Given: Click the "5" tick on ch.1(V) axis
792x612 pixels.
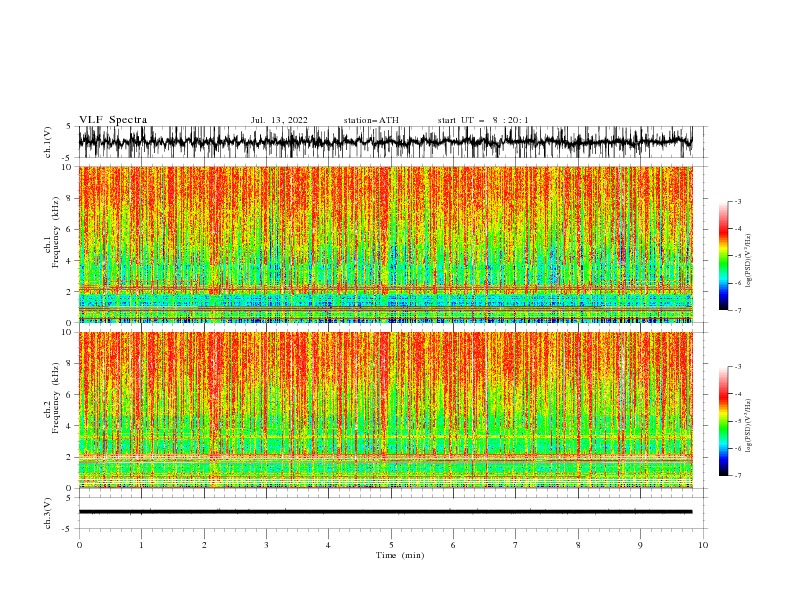Looking at the screenshot, I should pyautogui.click(x=69, y=127).
